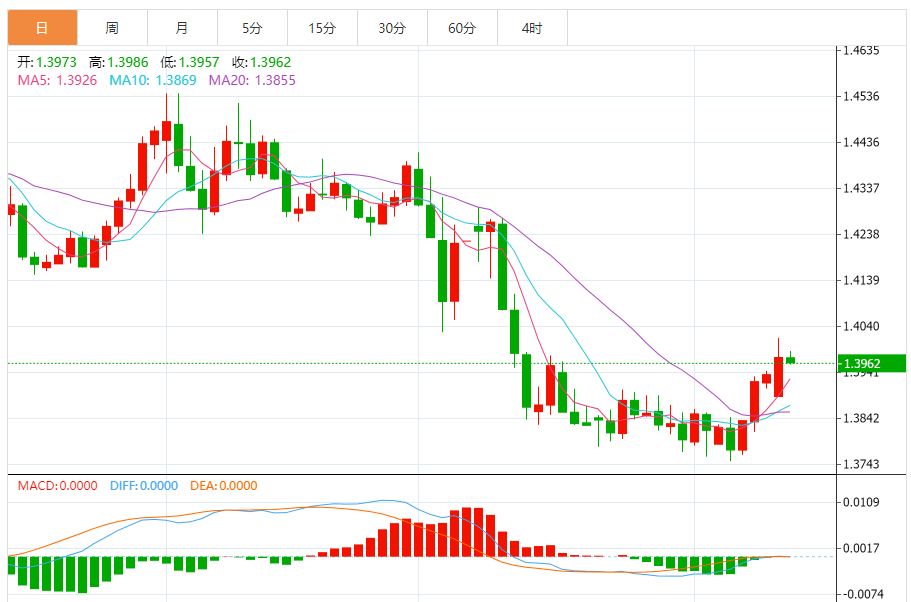Image resolution: width=911 pixels, height=602 pixels.
Task: Click the -0.0074 MACD axis label
Action: tap(862, 594)
